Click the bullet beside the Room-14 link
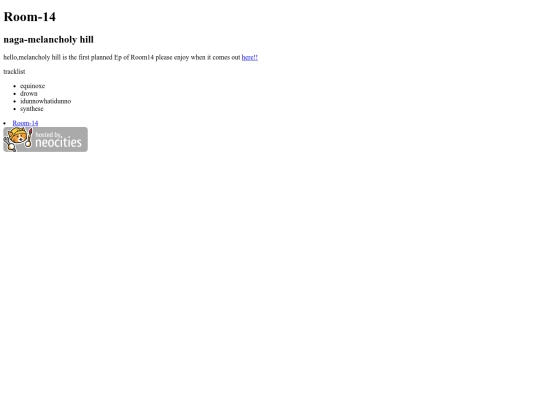The width and height of the screenshot is (540, 405). [4, 123]
